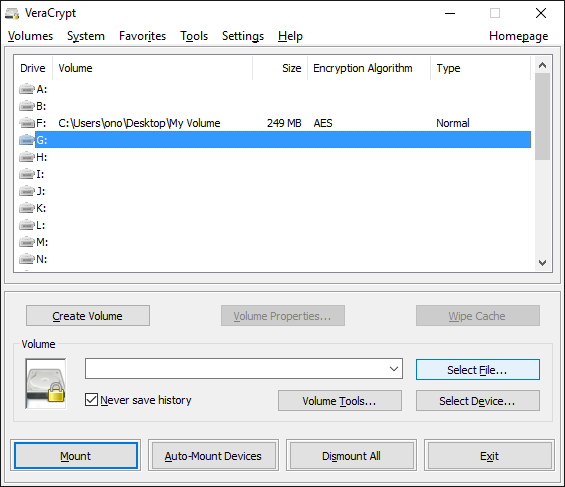Viewport: 565px width, 487px height.
Task: Open the Volumes menu
Action: pos(30,36)
